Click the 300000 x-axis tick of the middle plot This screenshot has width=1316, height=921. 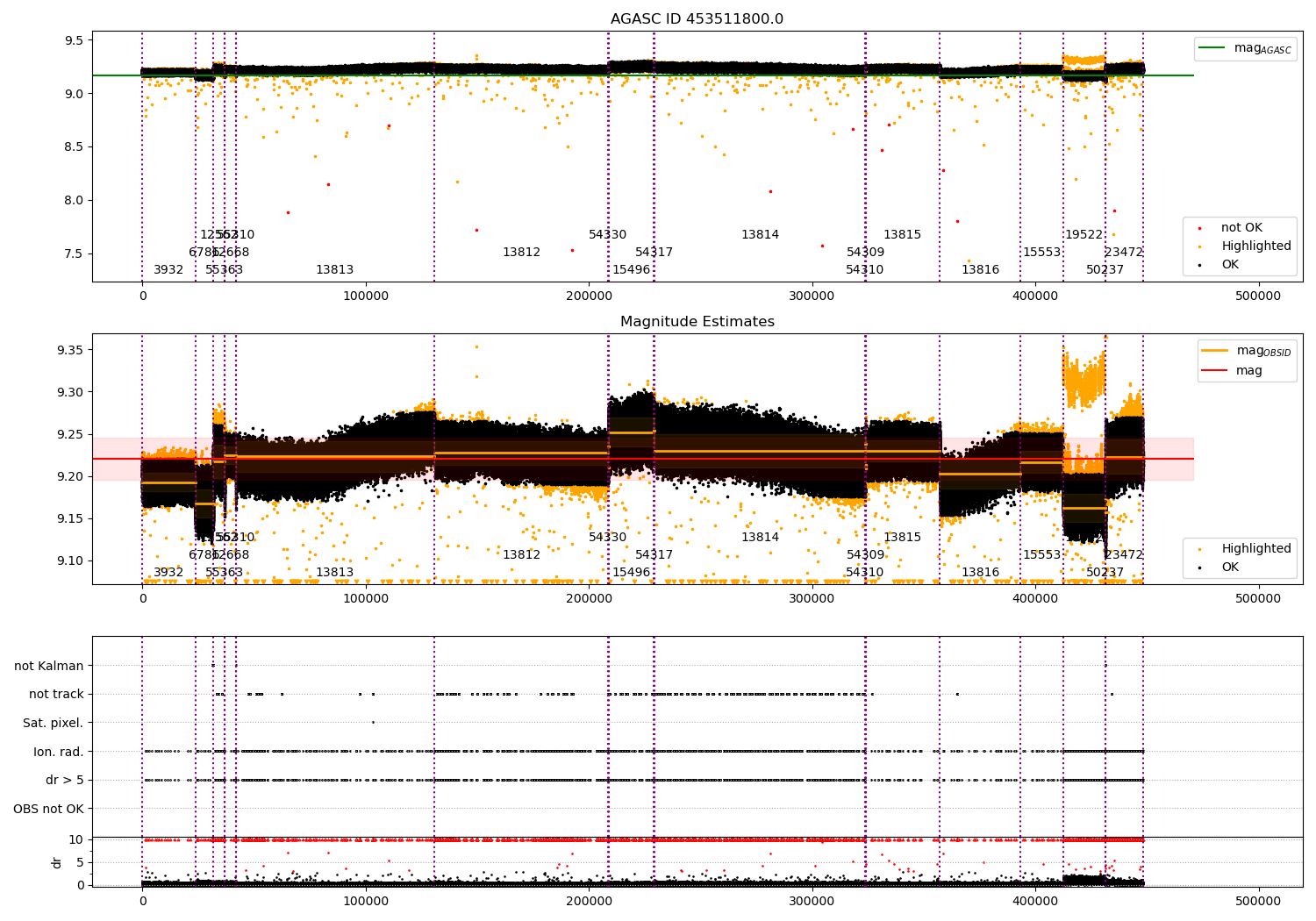pyautogui.click(x=812, y=599)
